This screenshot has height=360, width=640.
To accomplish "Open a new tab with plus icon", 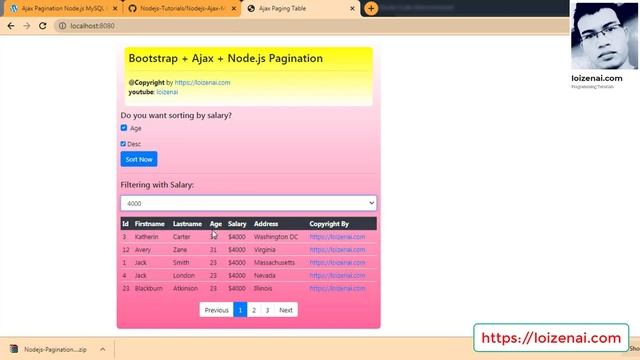I will tap(371, 8).
